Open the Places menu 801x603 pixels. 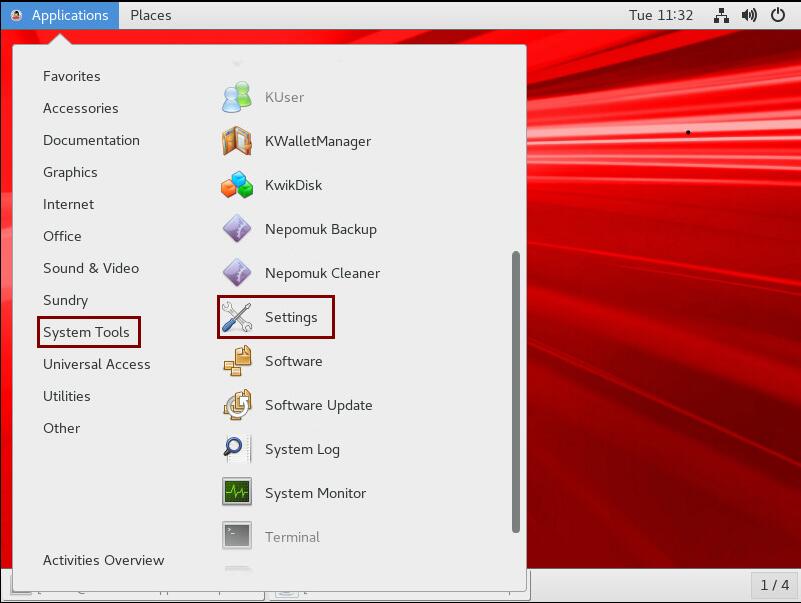150,15
